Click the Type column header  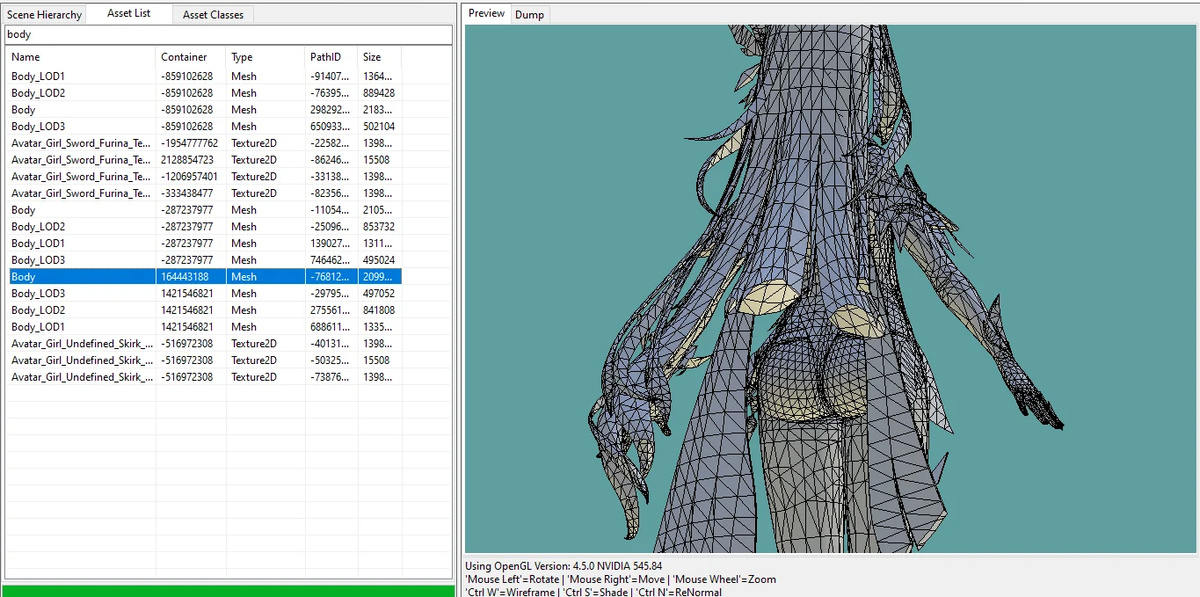click(264, 57)
